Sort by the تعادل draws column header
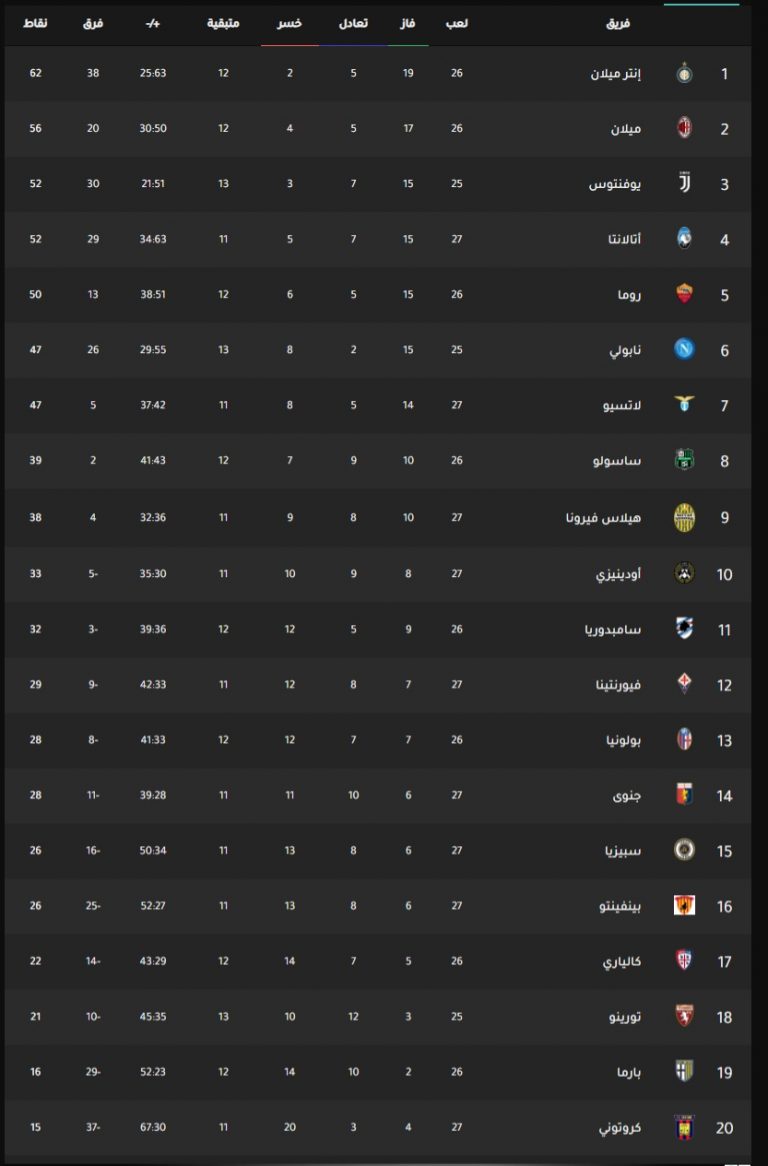The width and height of the screenshot is (768, 1166). pyautogui.click(x=353, y=23)
